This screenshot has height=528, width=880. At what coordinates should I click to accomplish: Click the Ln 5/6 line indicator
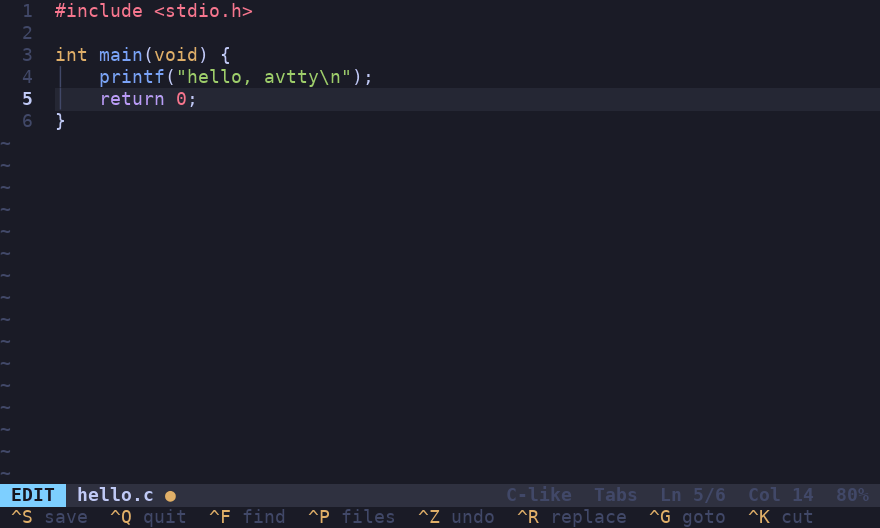click(693, 495)
